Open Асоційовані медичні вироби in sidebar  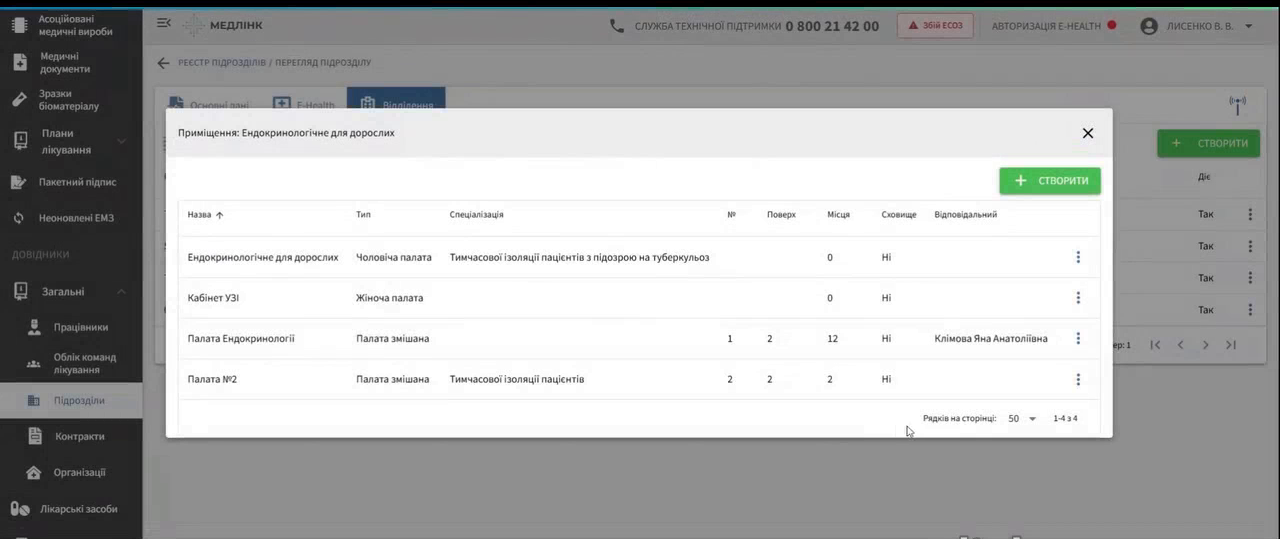click(x=71, y=25)
